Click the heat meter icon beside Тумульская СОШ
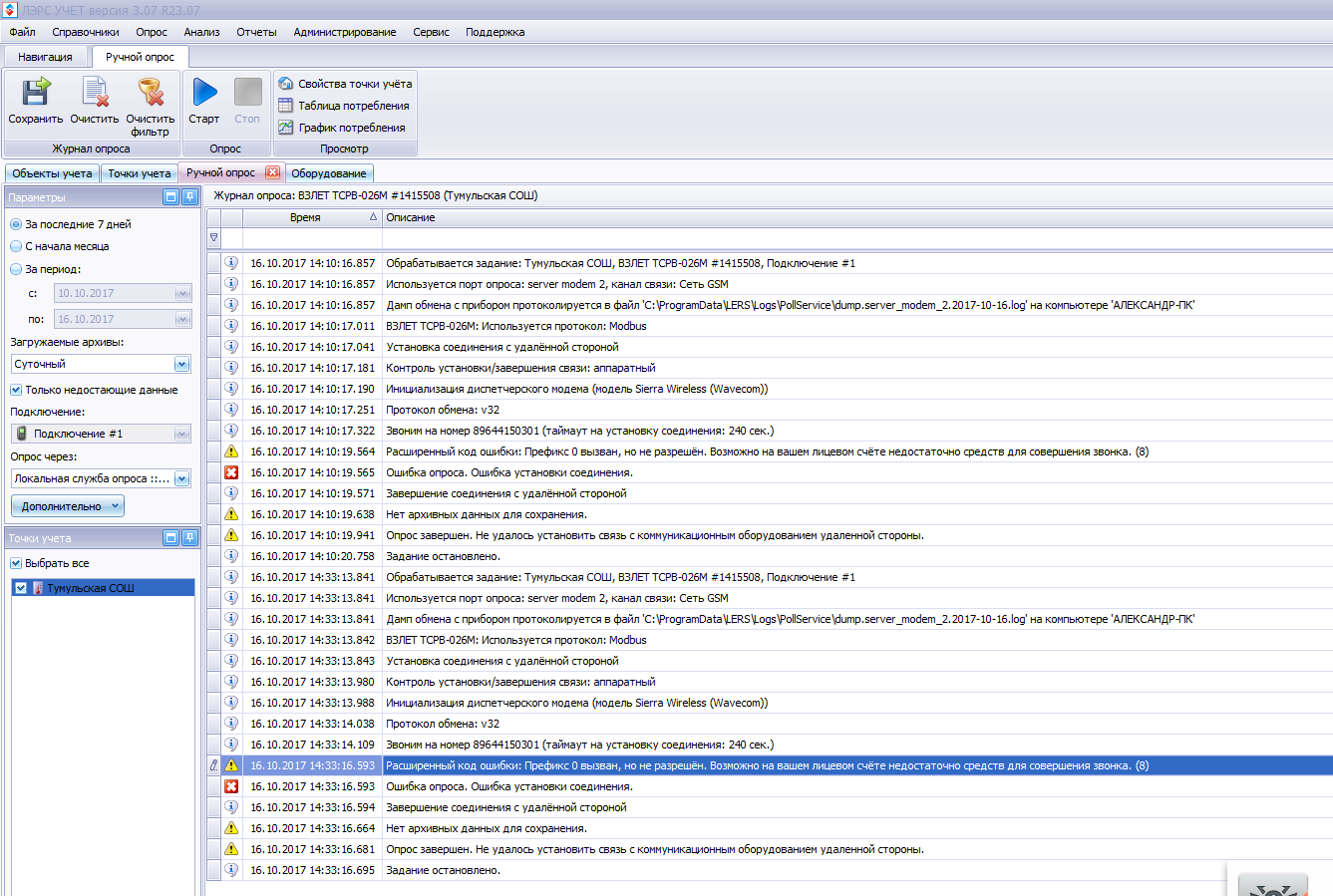Image resolution: width=1333 pixels, height=896 pixels. click(38, 588)
